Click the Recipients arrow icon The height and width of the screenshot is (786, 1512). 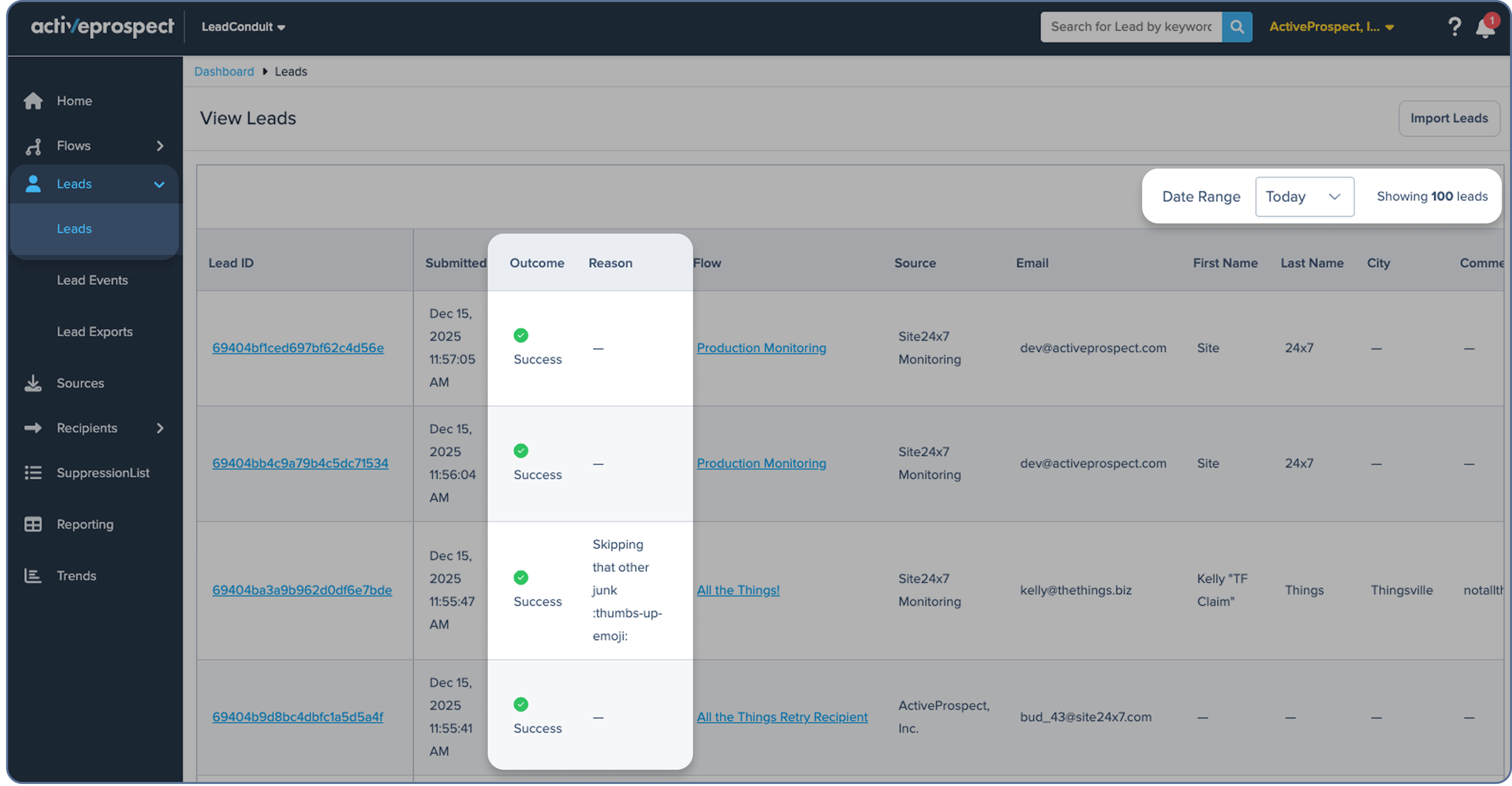pos(33,428)
